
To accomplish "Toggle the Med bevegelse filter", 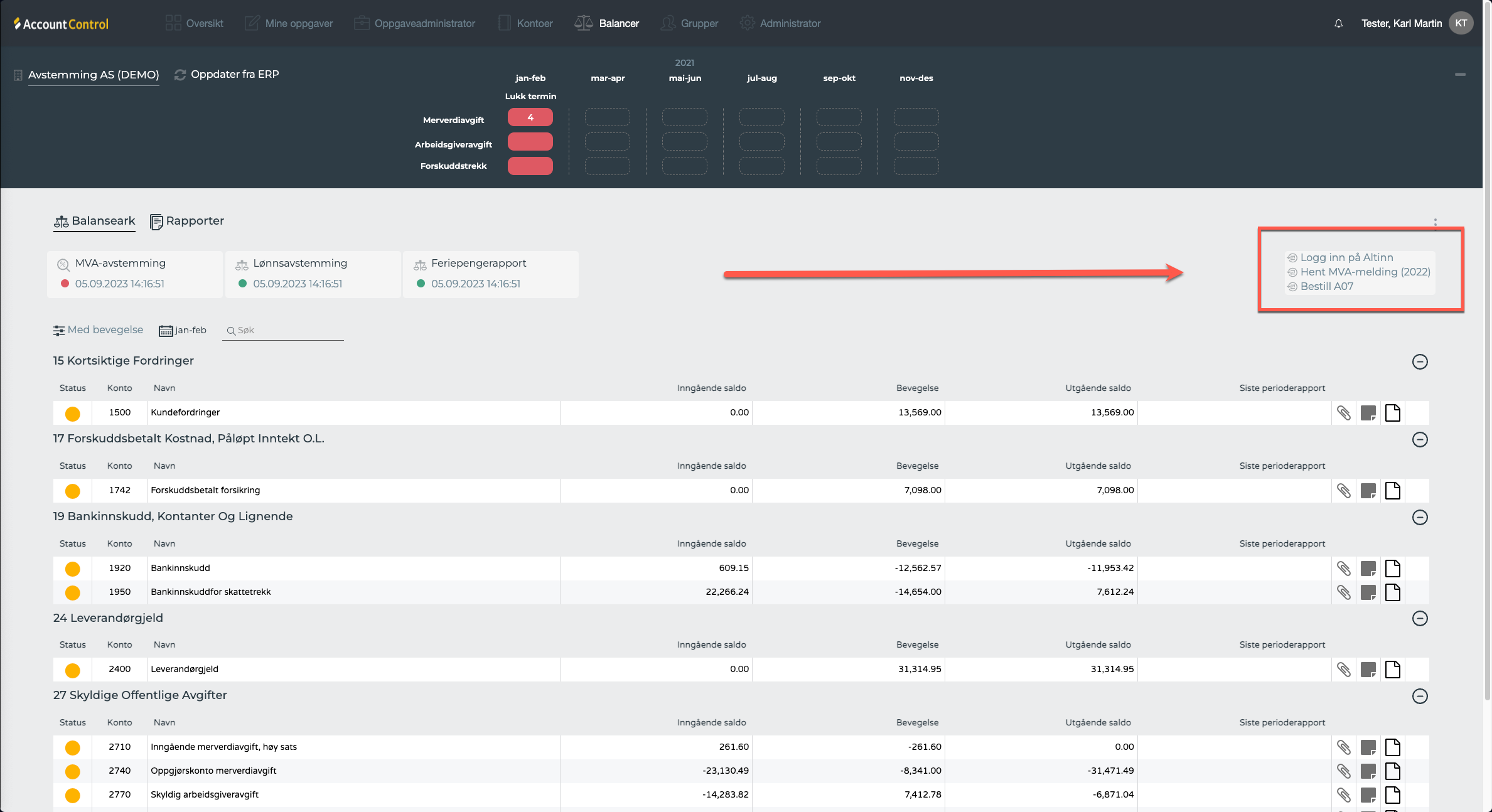I will [99, 330].
